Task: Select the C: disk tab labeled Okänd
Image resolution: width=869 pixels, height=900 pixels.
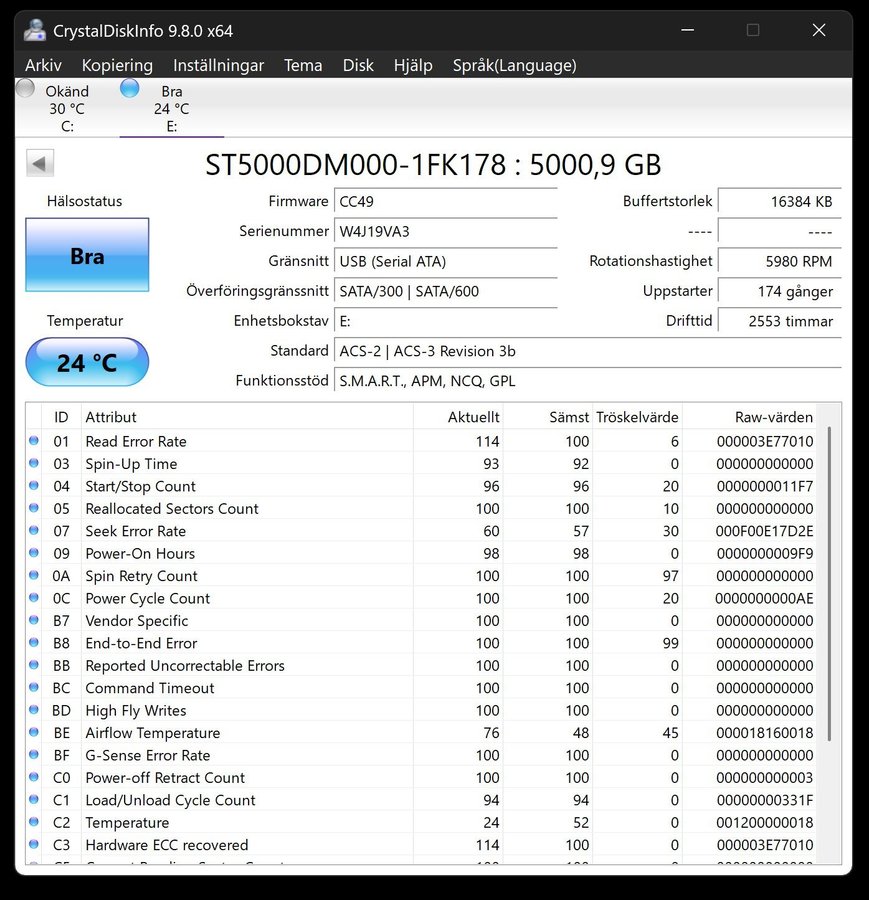Action: point(67,108)
